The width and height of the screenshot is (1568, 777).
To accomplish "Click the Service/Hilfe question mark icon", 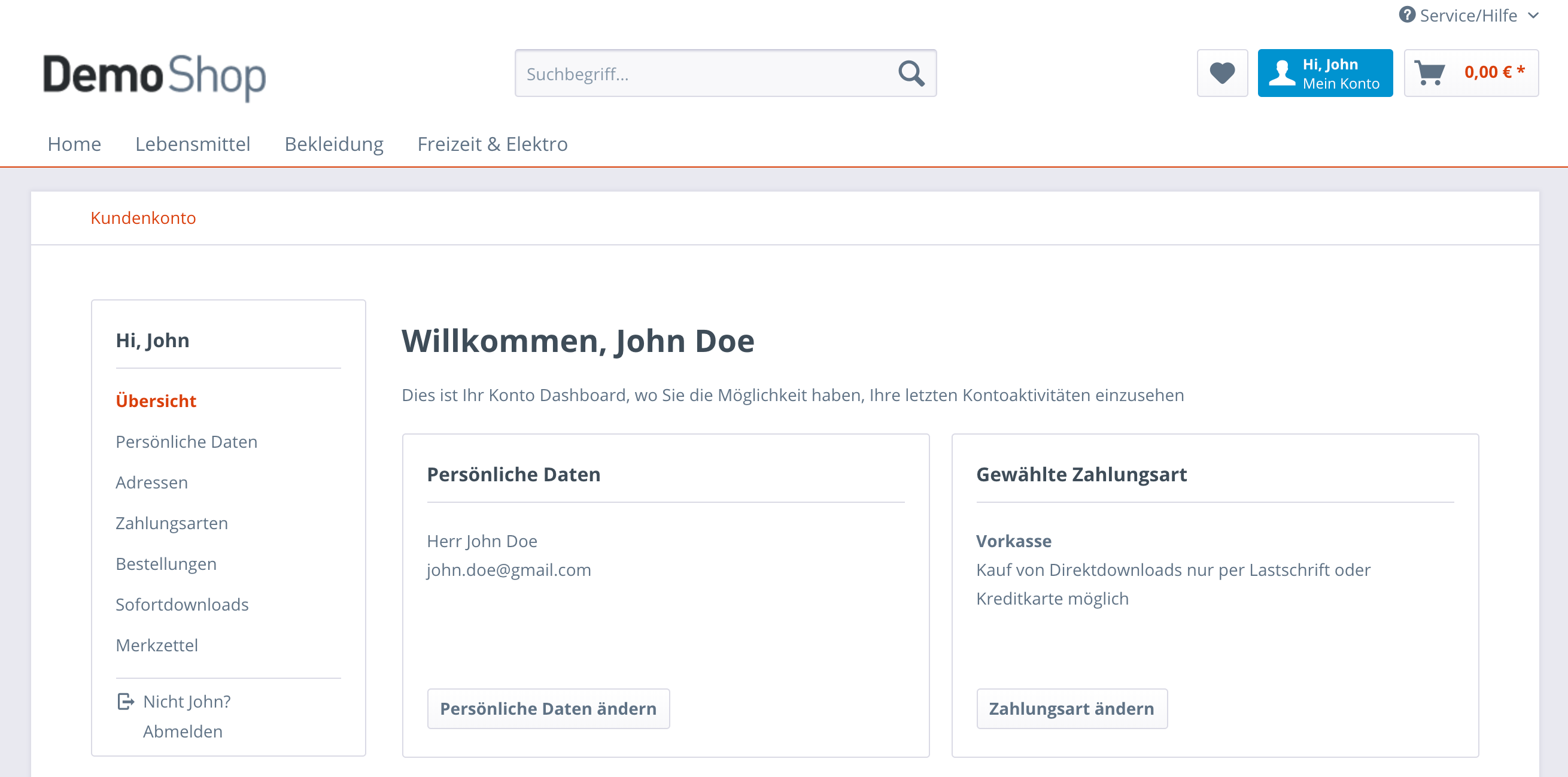I will (1406, 14).
